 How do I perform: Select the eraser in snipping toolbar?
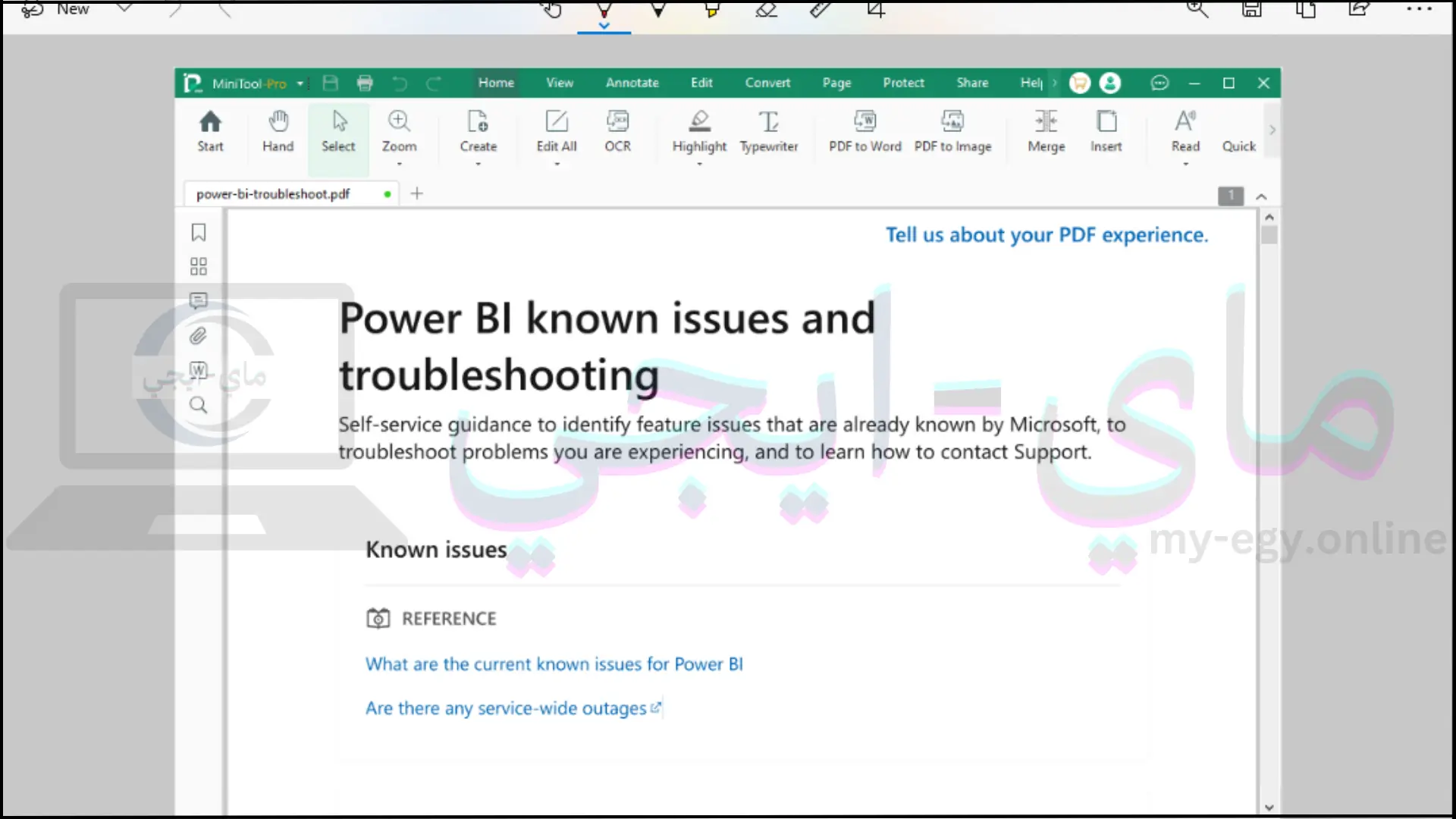click(x=766, y=10)
